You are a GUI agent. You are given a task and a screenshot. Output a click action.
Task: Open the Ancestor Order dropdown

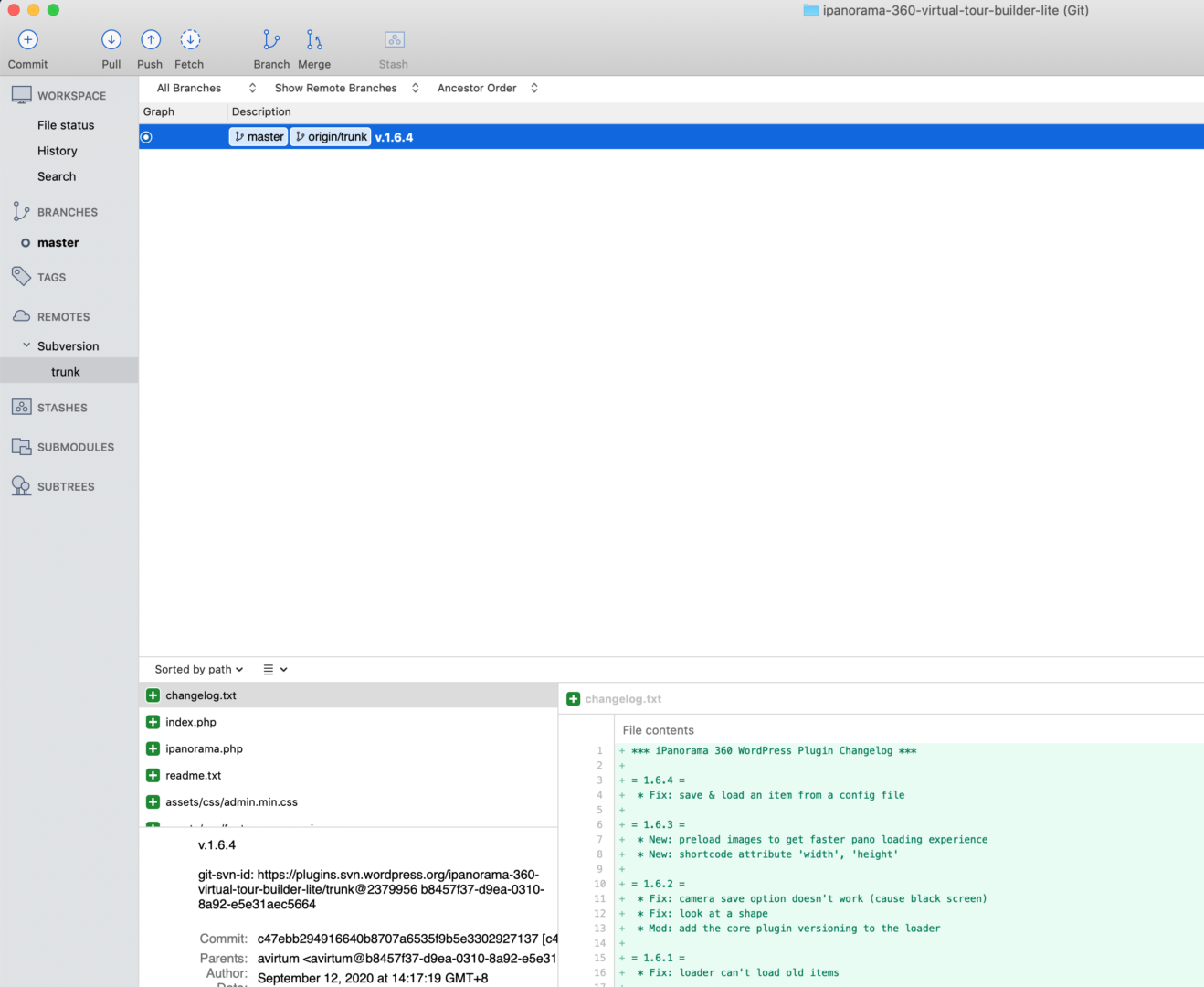[x=487, y=88]
